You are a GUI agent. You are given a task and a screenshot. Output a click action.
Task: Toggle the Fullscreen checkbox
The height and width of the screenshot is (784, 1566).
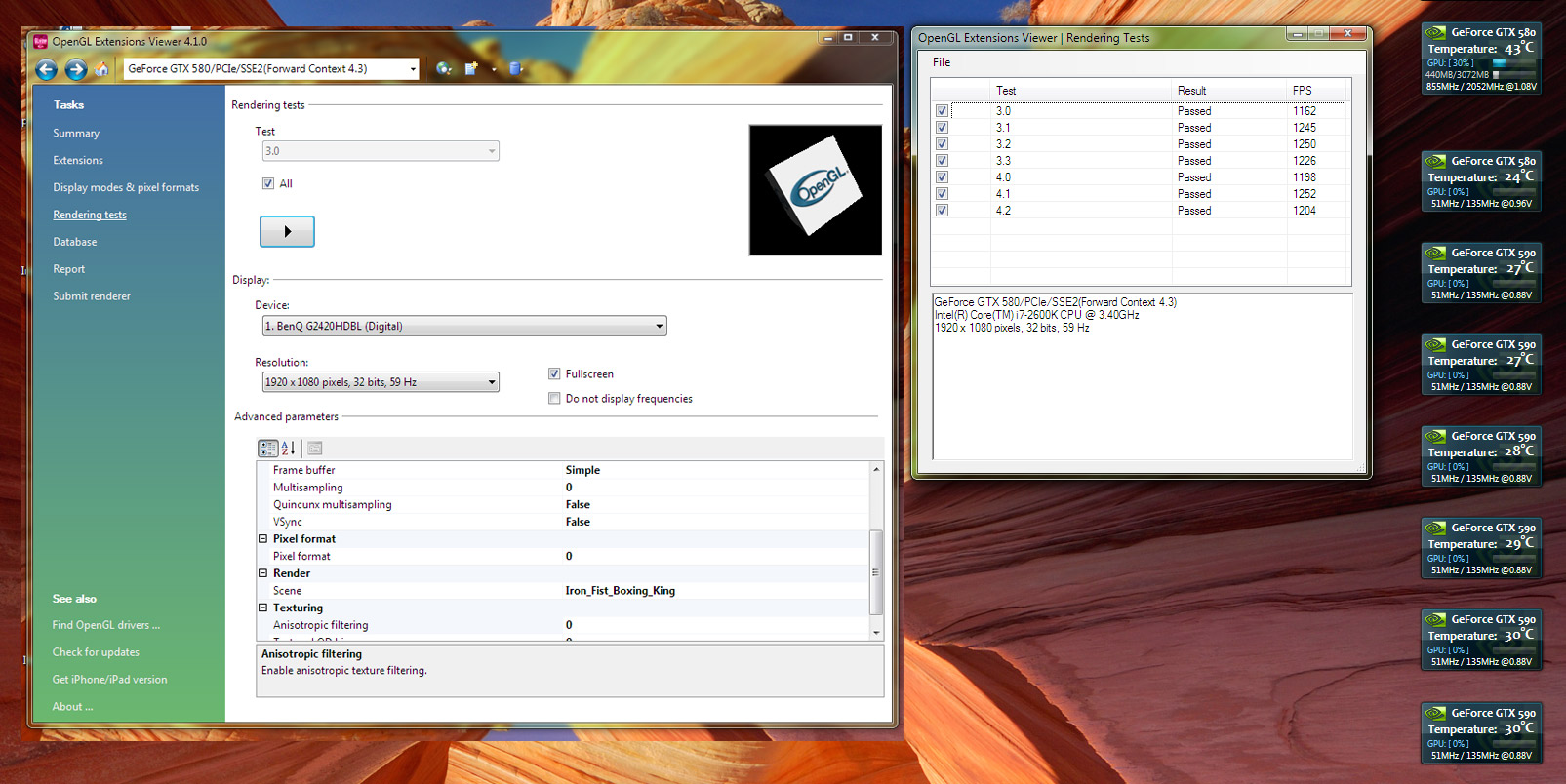pos(554,373)
